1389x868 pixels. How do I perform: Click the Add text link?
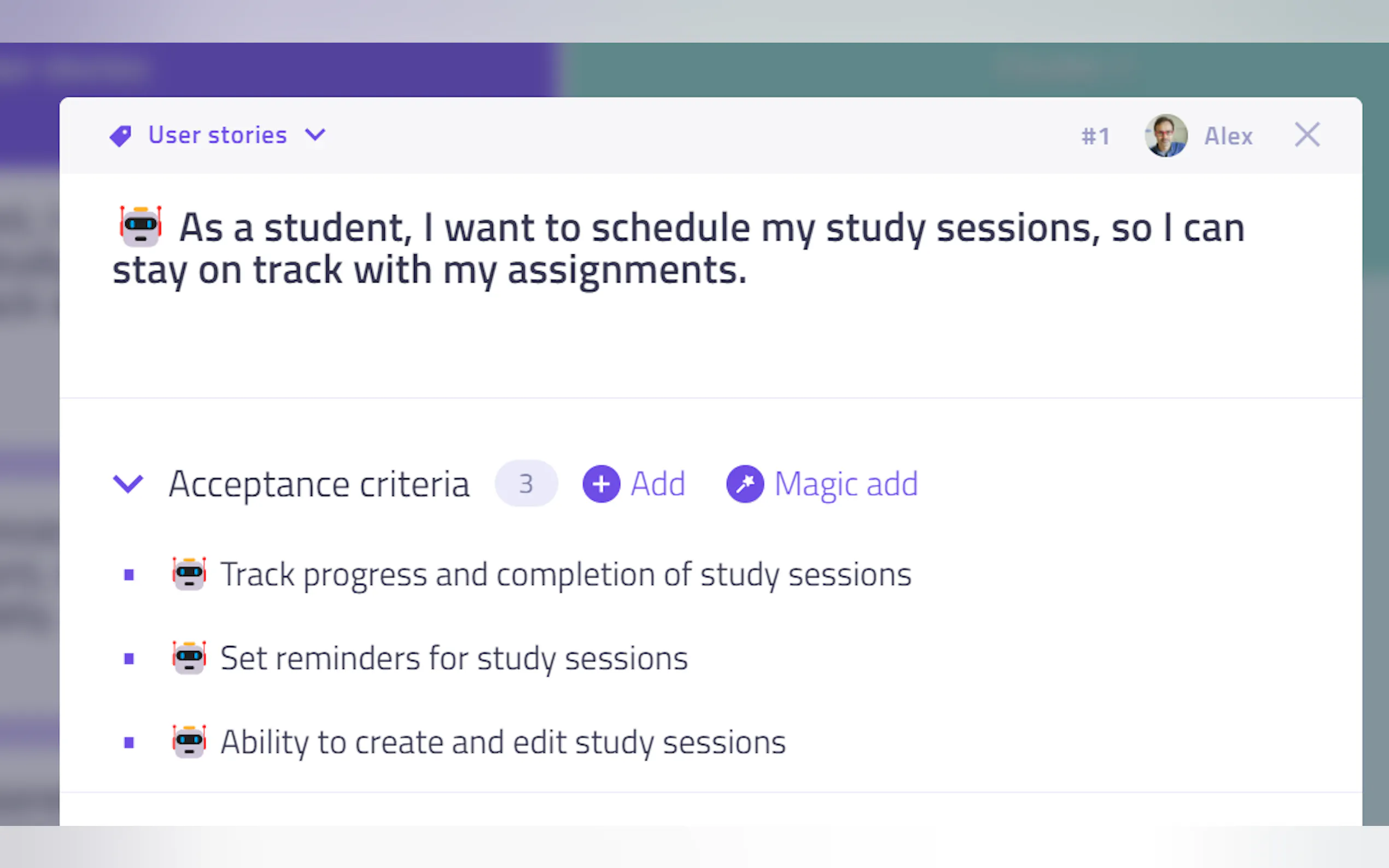(x=658, y=484)
